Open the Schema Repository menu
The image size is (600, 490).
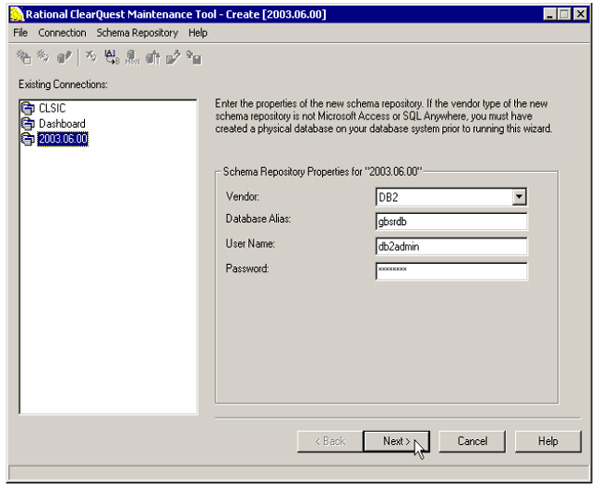pyautogui.click(x=137, y=33)
